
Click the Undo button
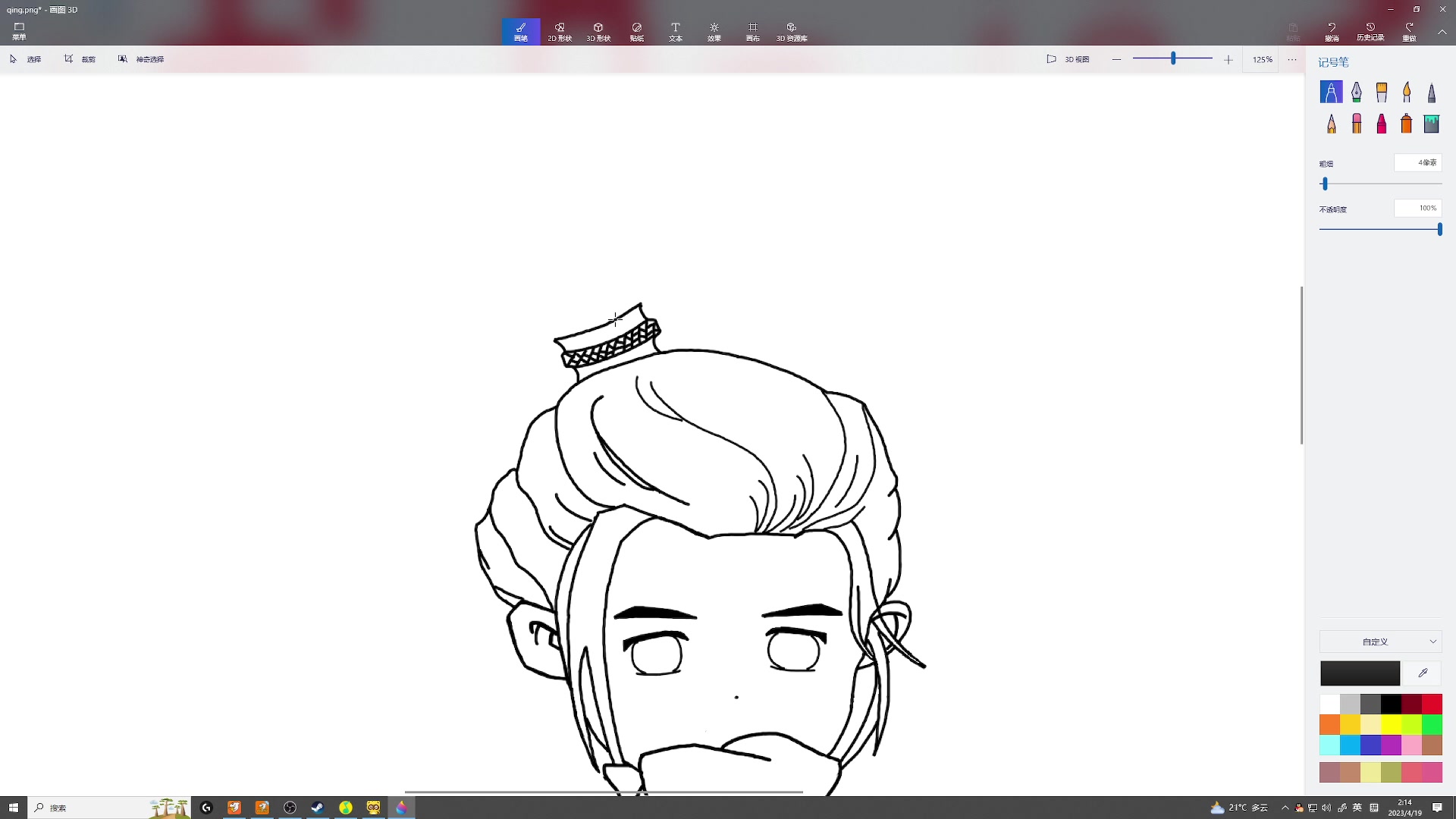coord(1332,32)
